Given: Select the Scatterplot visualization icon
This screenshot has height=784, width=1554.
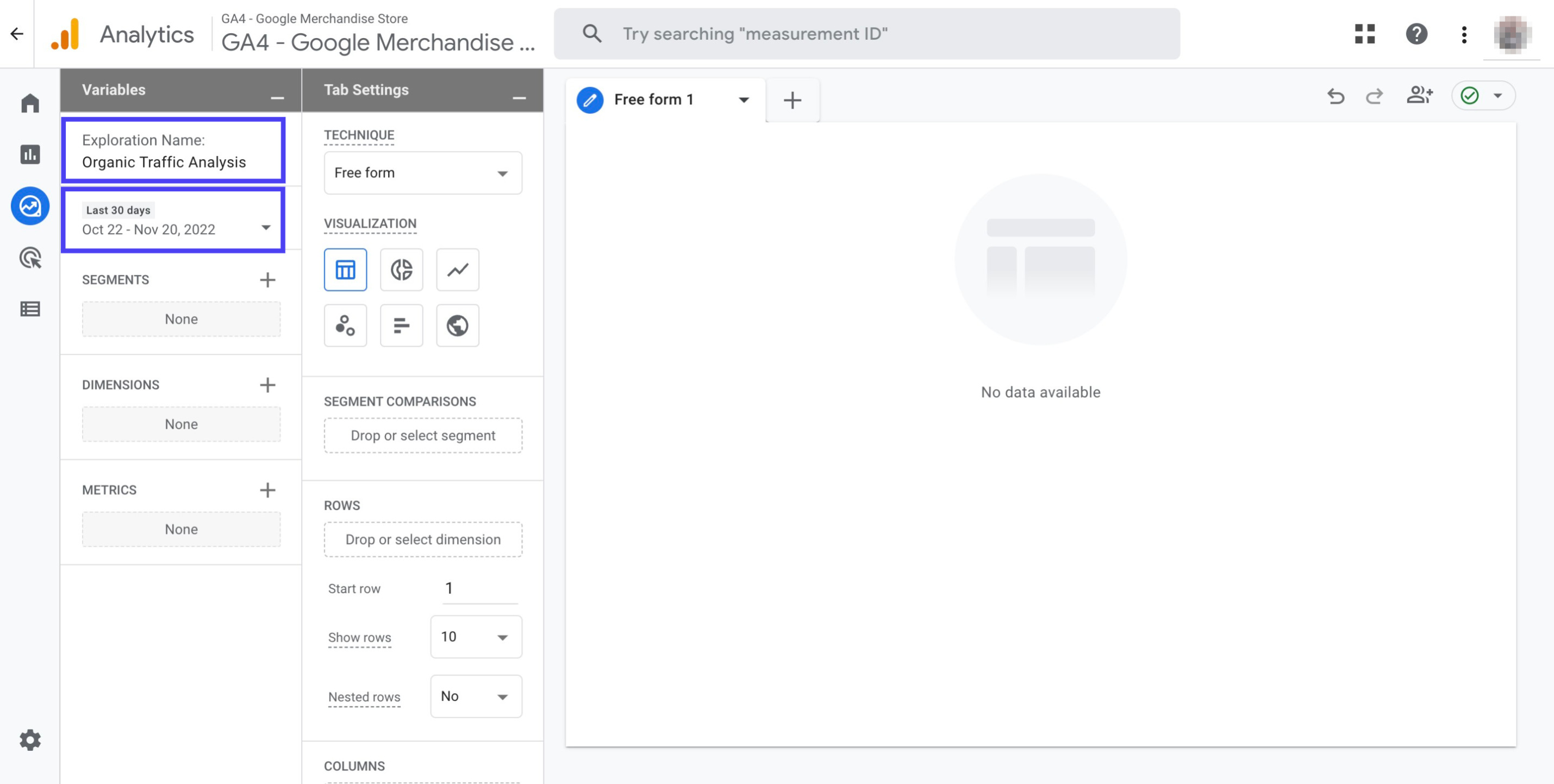Looking at the screenshot, I should pyautogui.click(x=345, y=325).
